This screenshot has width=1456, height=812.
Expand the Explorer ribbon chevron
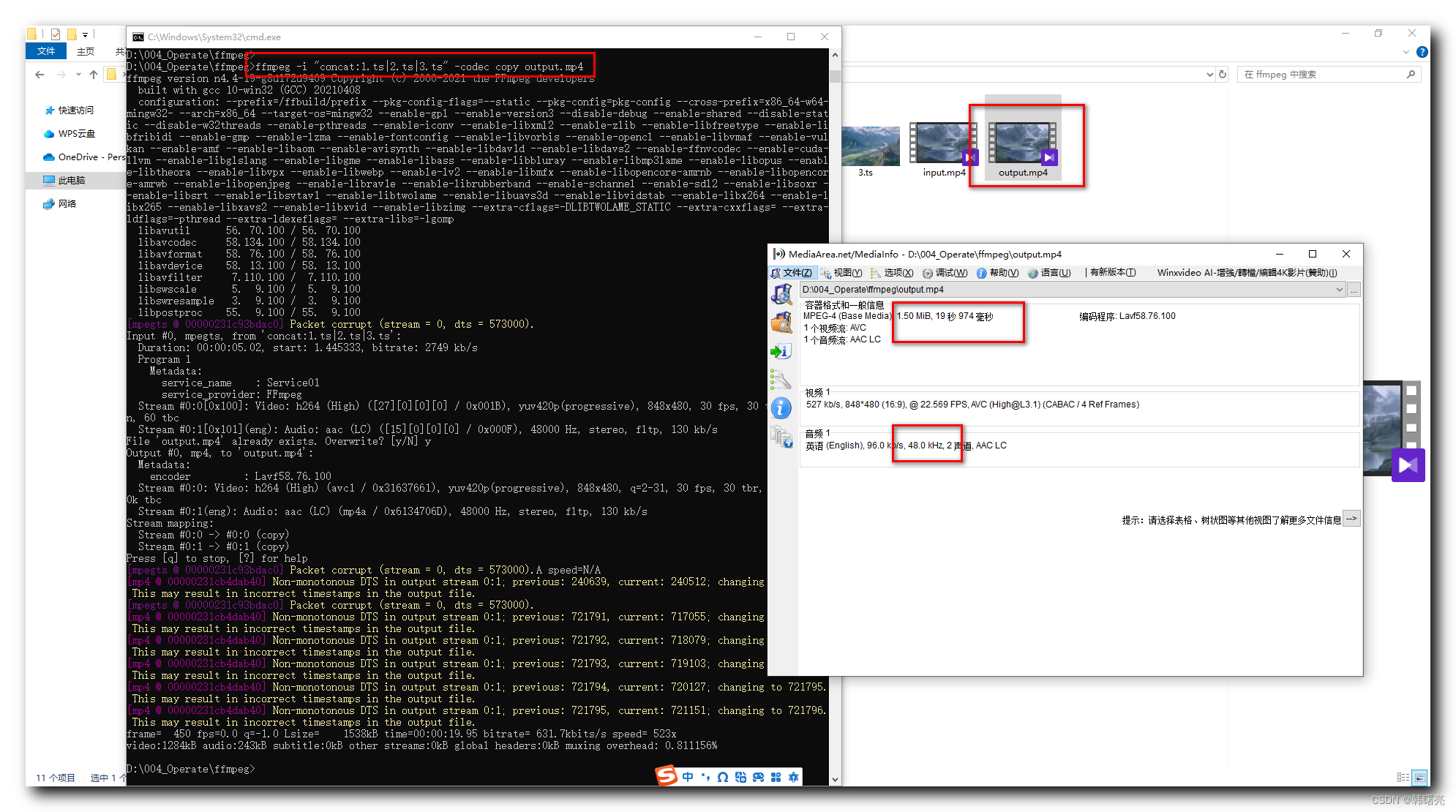pyautogui.click(x=1406, y=52)
